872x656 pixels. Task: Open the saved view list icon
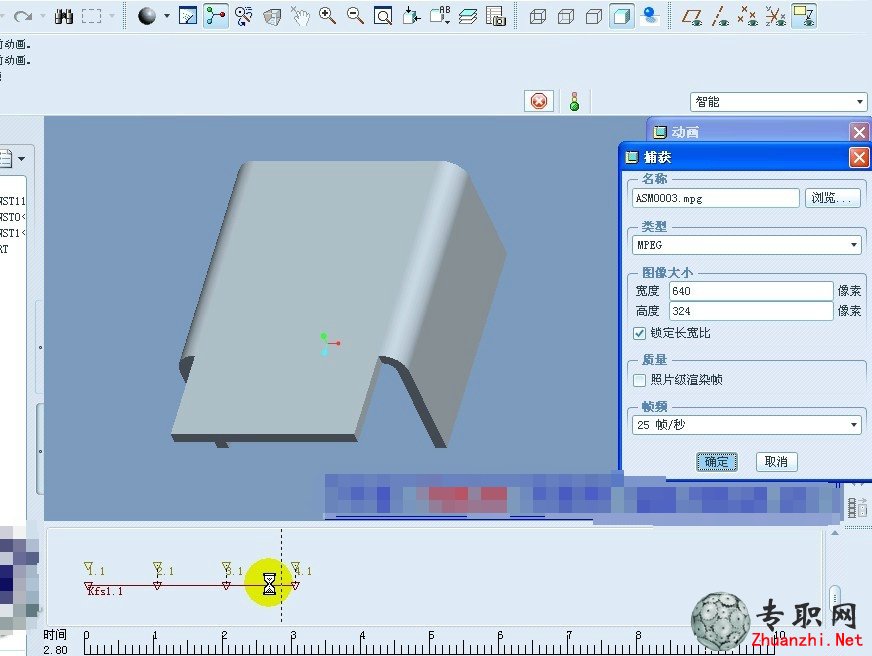[440, 16]
